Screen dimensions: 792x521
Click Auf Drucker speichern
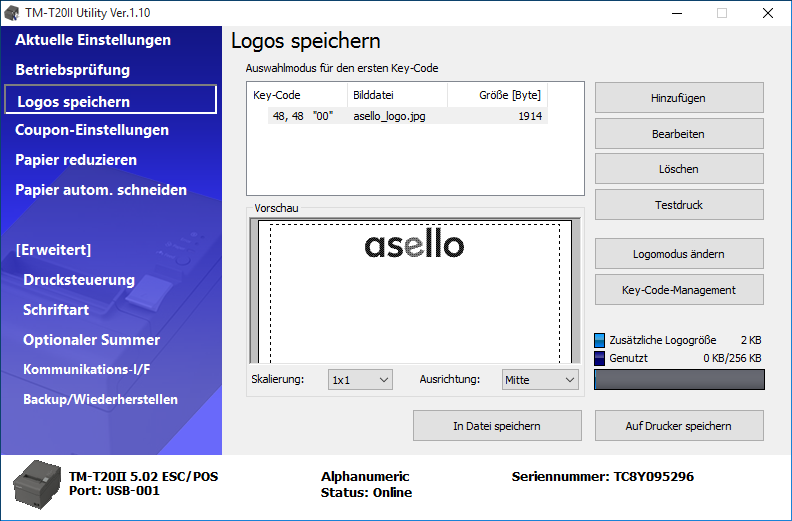click(679, 426)
